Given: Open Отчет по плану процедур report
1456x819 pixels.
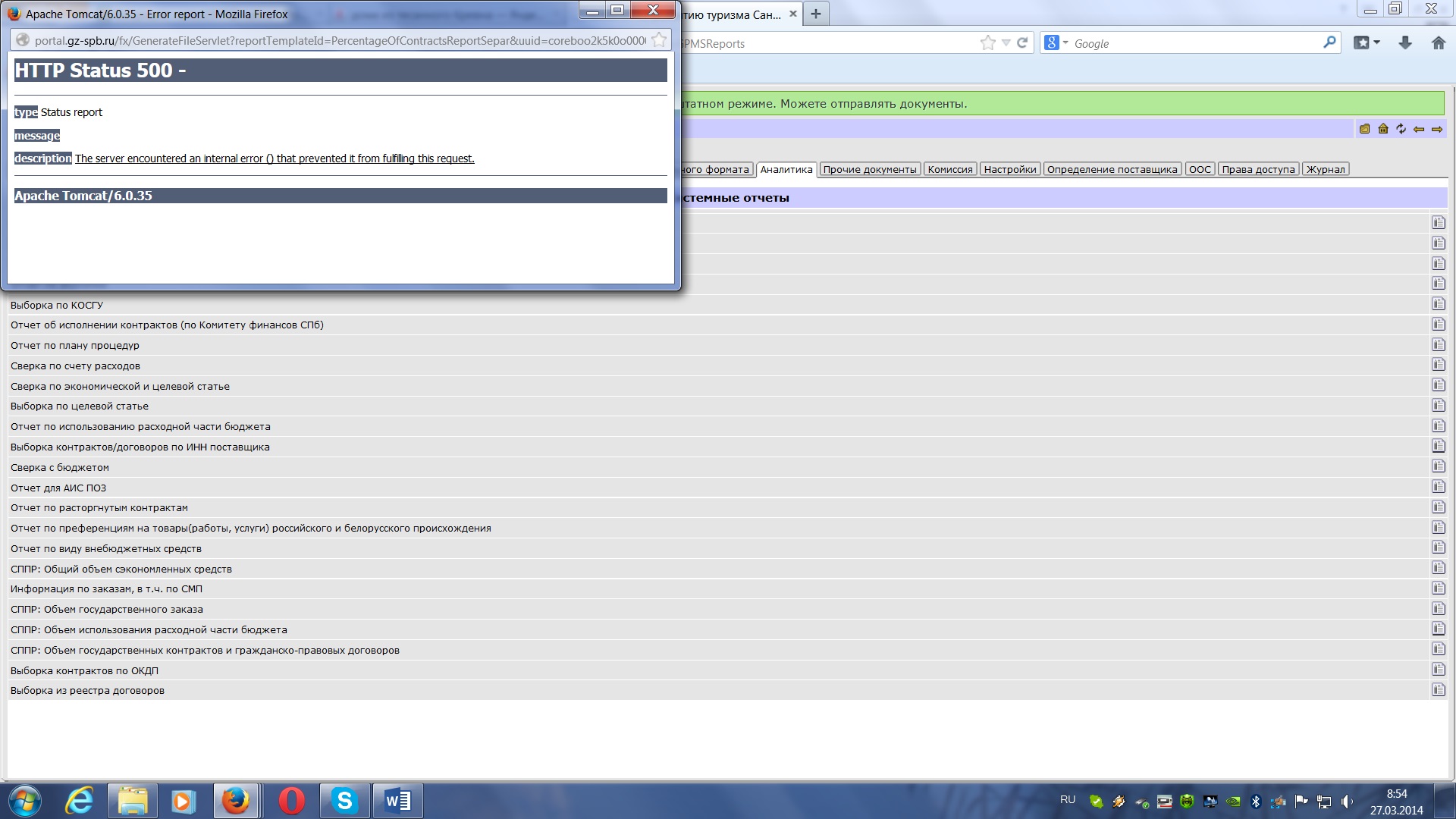Looking at the screenshot, I should (x=75, y=345).
